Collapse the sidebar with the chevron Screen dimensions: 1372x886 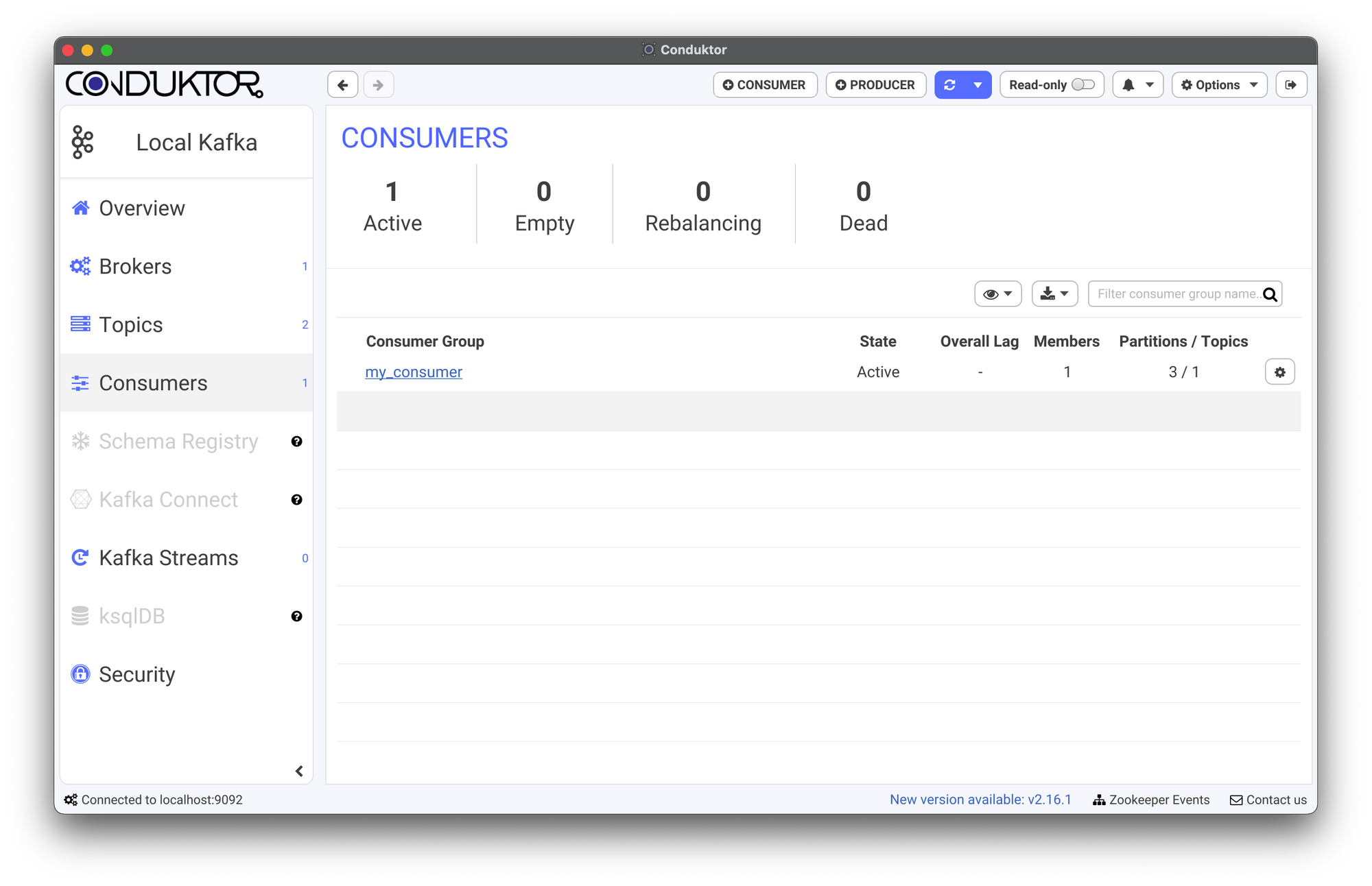(299, 771)
